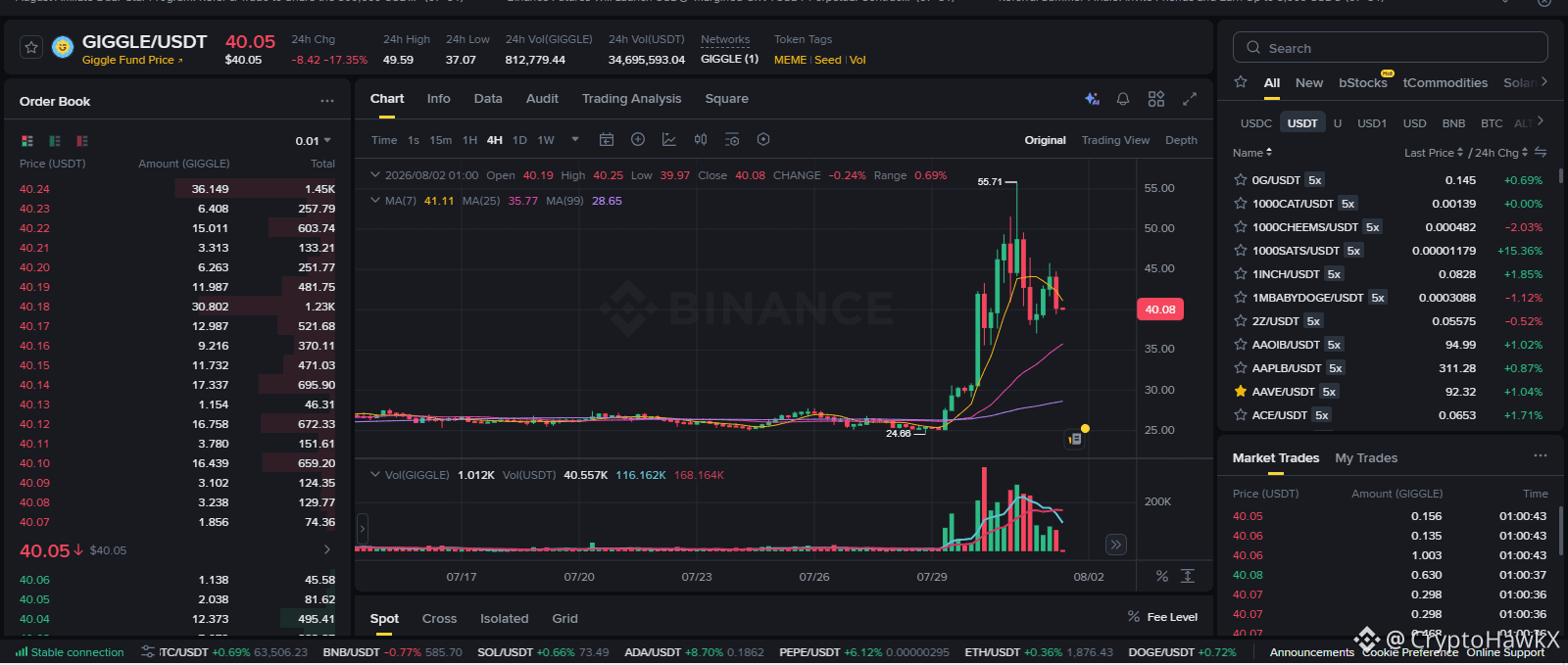Click the Search pairs field
The image size is (1568, 665).
point(1390,48)
